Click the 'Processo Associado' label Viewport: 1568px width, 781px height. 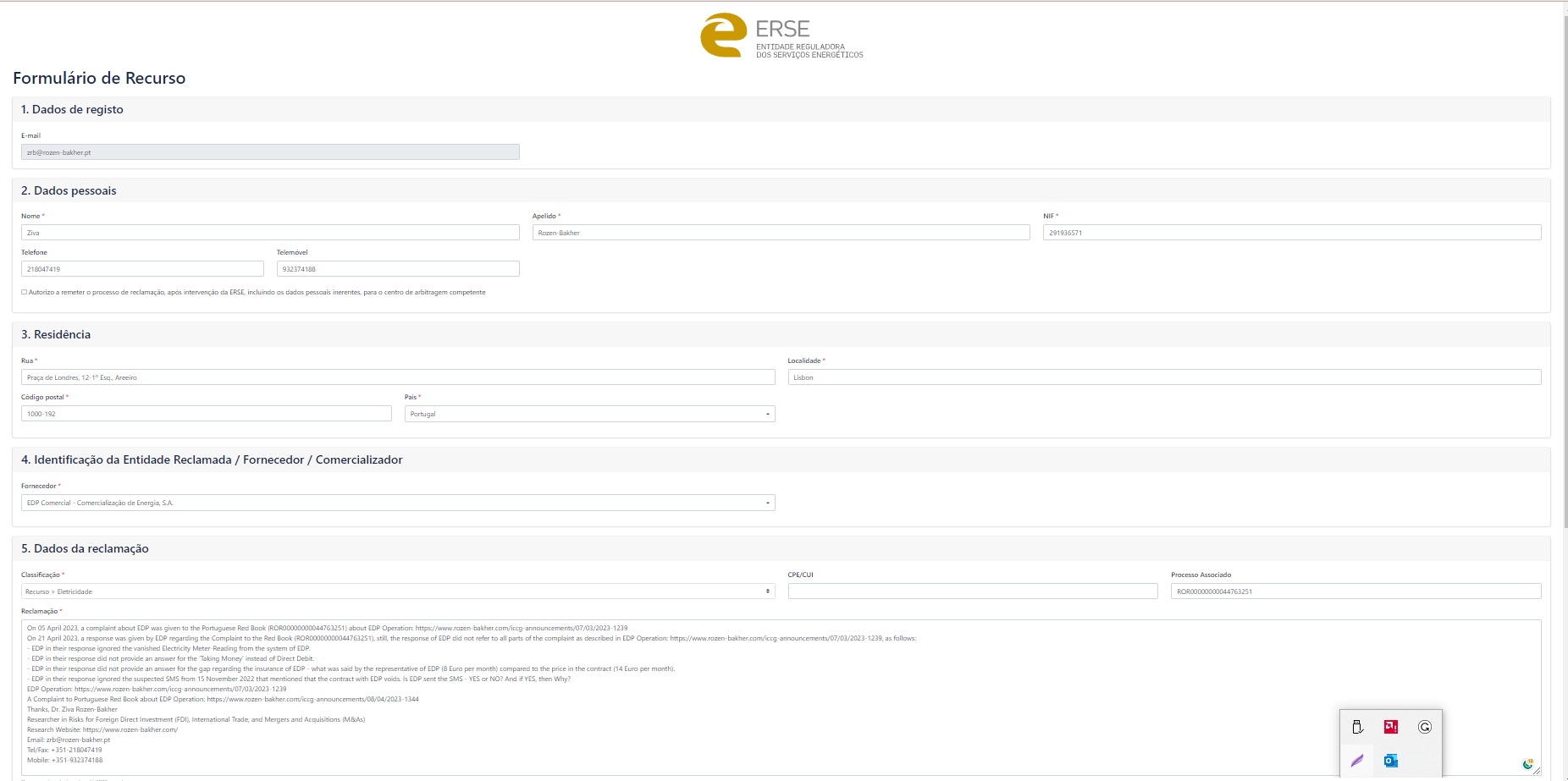tap(1201, 575)
